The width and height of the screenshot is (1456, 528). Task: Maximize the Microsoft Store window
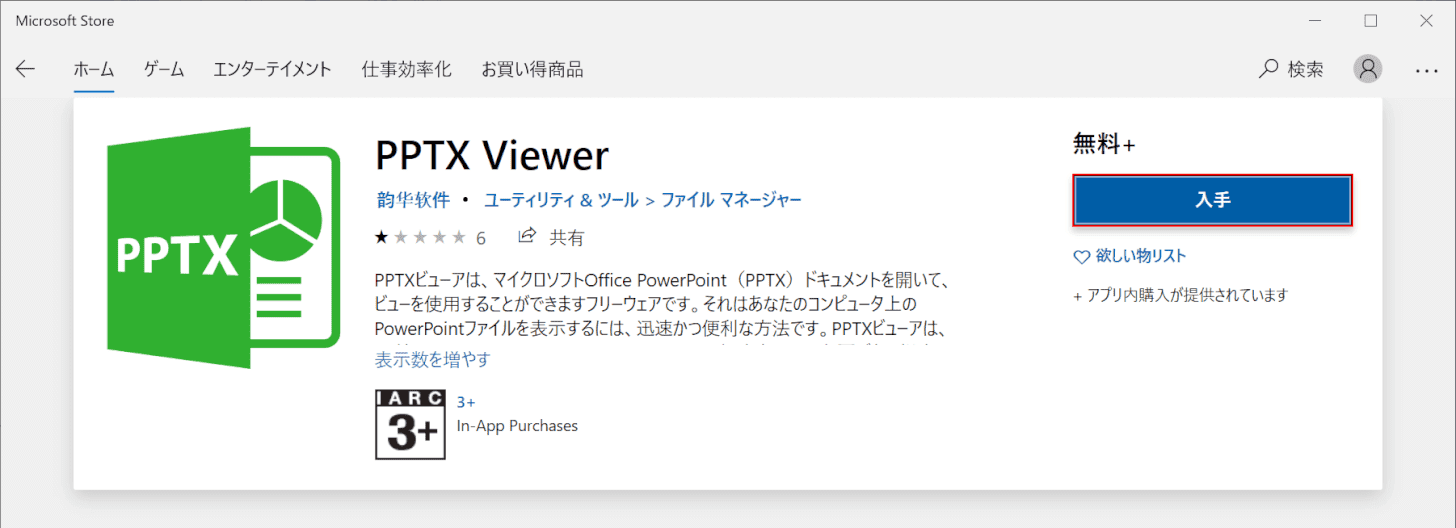(1370, 20)
